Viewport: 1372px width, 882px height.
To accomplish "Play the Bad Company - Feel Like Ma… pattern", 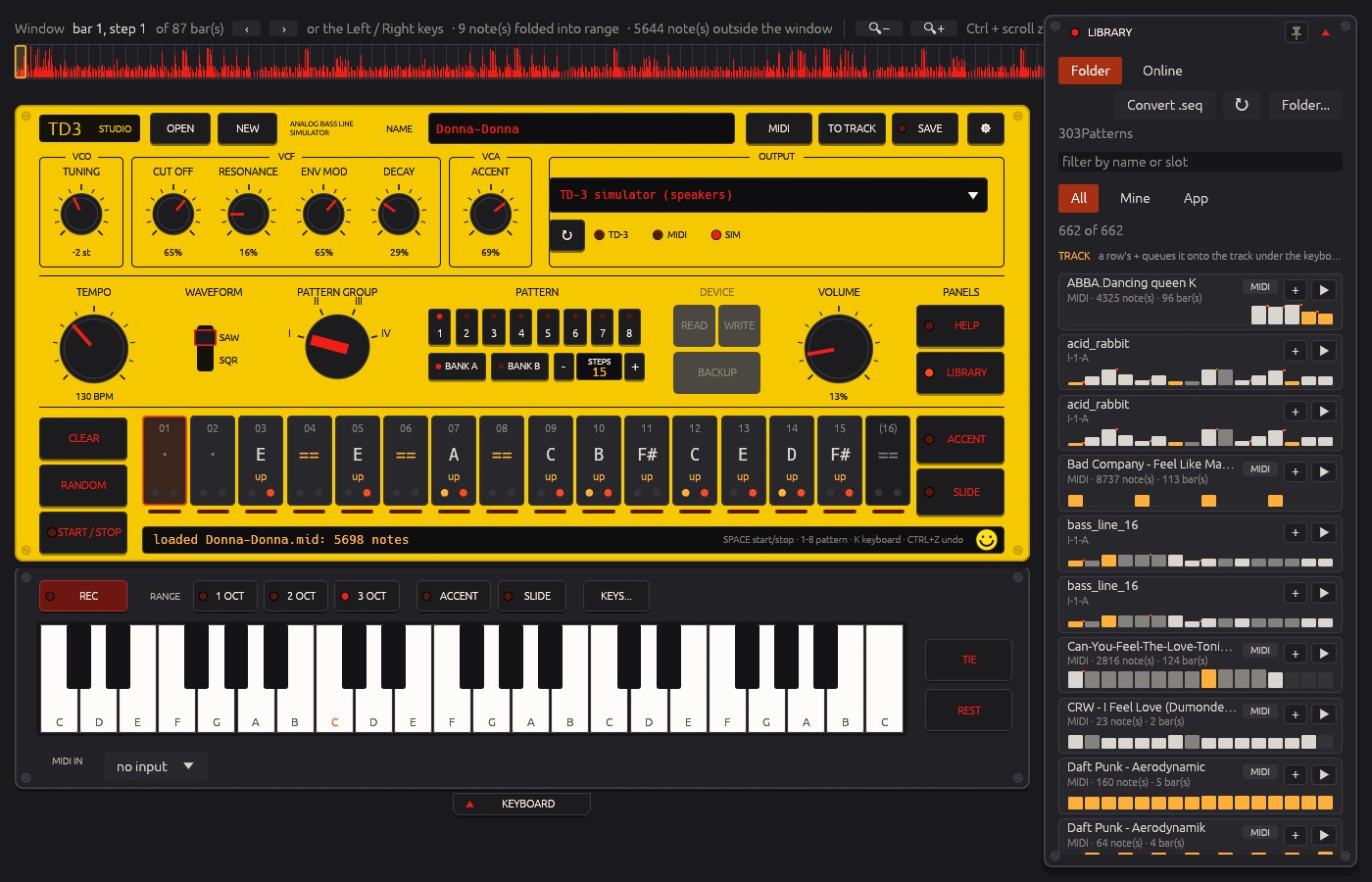I will point(1324,471).
